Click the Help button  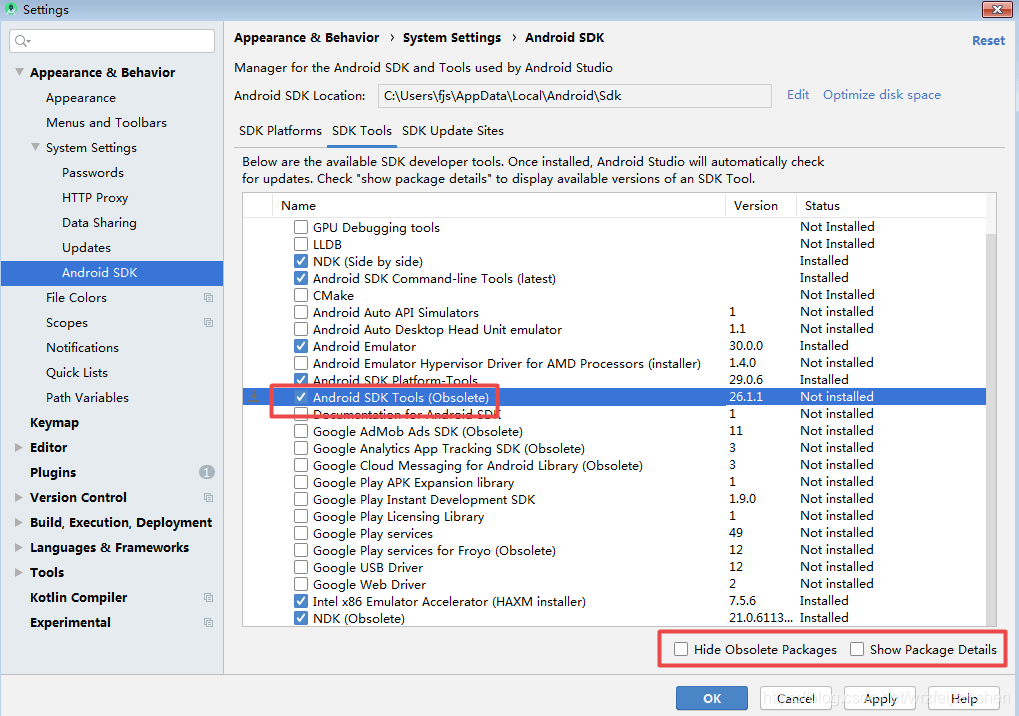[x=964, y=698]
